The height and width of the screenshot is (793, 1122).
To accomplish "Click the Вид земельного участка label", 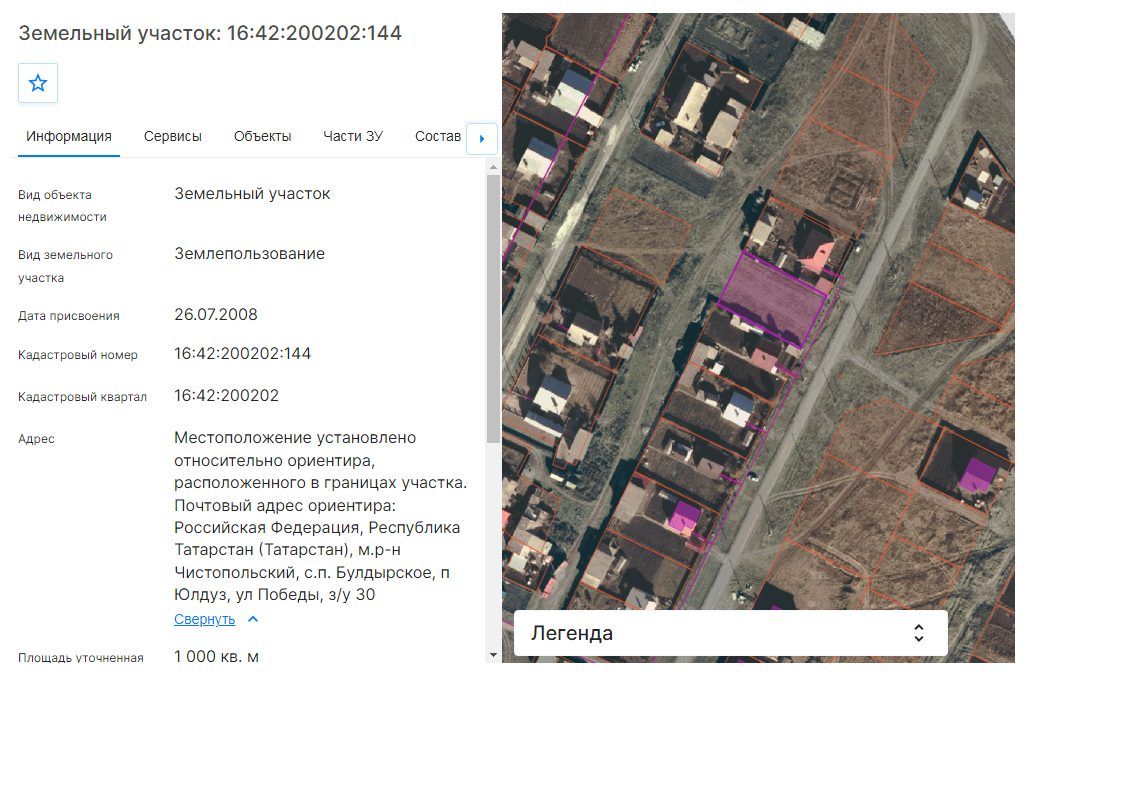I will click(65, 266).
